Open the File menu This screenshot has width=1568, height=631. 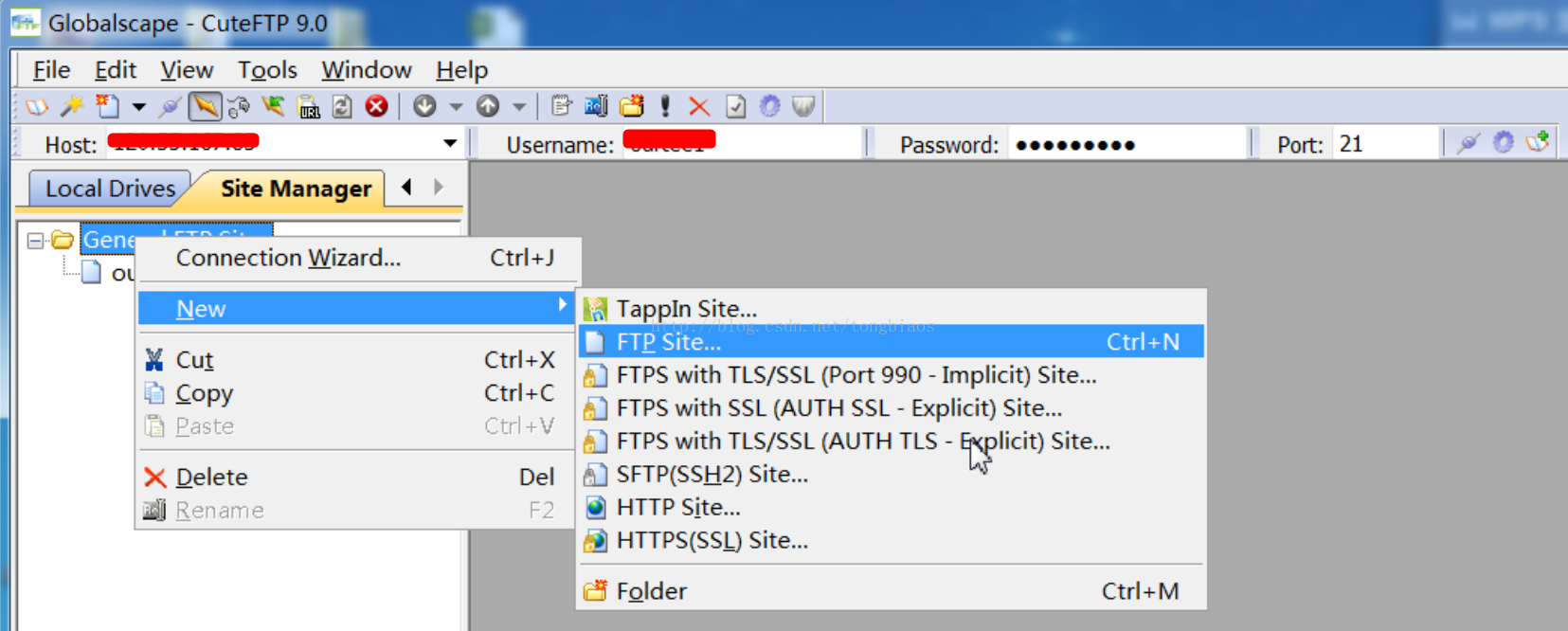pyautogui.click(x=51, y=70)
